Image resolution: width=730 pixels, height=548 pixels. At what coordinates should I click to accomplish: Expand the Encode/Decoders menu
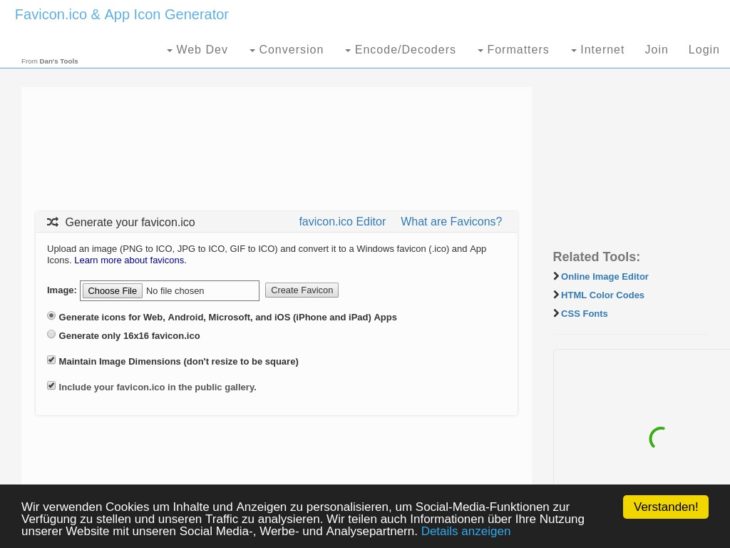click(400, 50)
